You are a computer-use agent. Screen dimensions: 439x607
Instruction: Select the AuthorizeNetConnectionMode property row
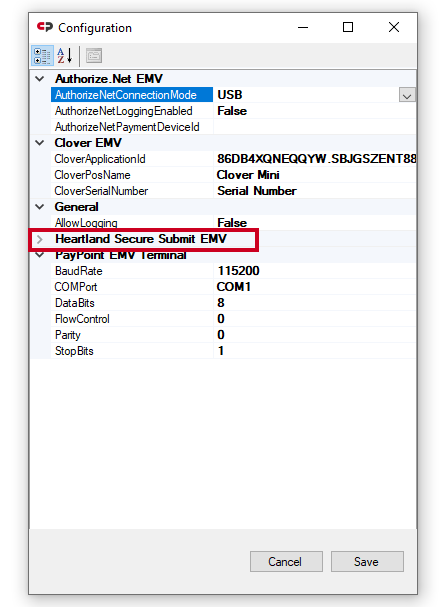[132, 95]
